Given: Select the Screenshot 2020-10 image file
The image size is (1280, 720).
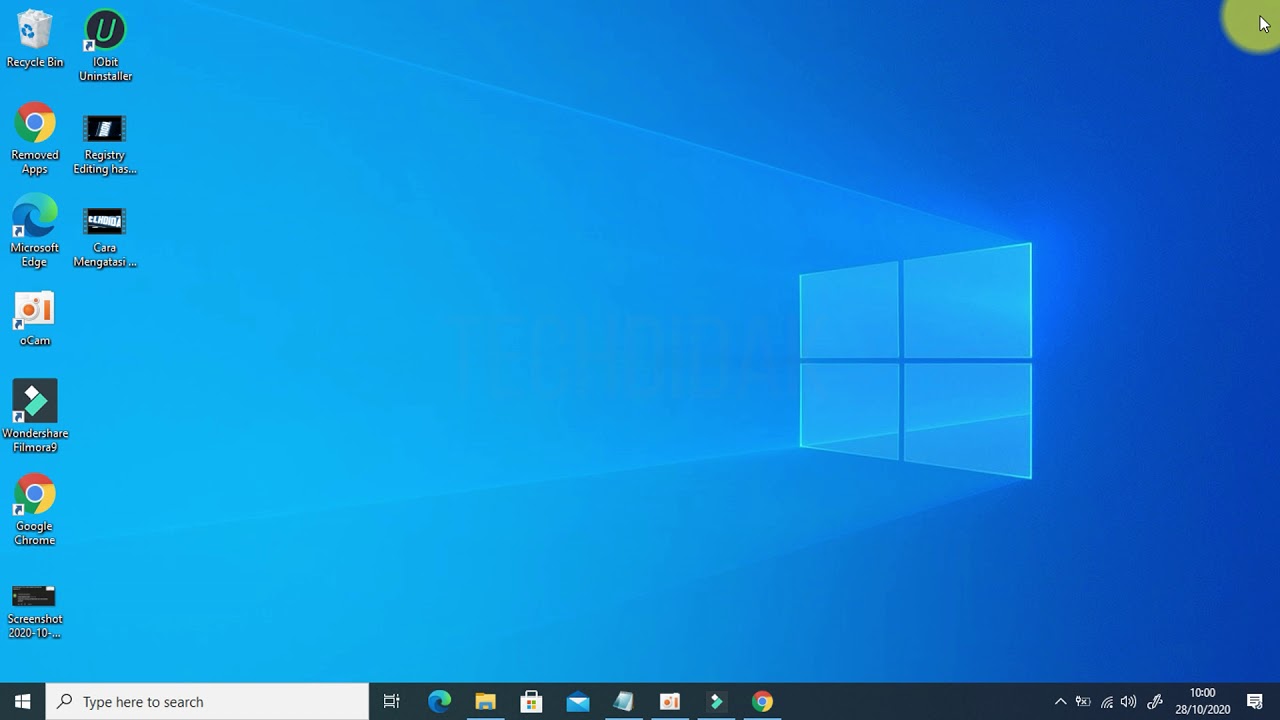Looking at the screenshot, I should coord(35,610).
